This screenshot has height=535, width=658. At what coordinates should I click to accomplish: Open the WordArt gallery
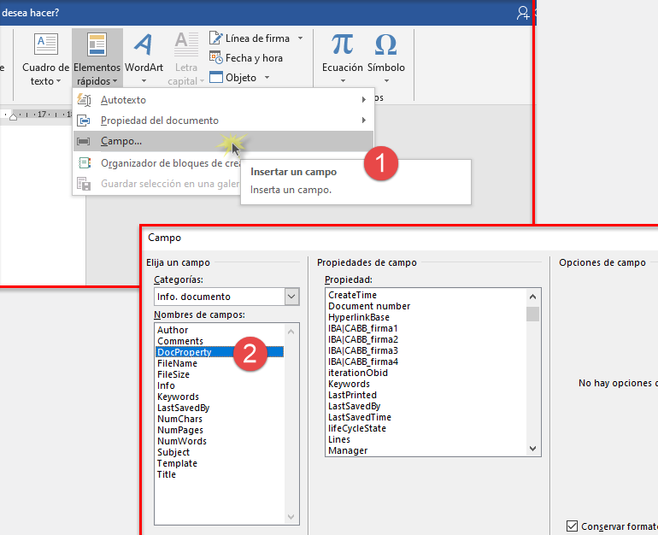pos(144,59)
